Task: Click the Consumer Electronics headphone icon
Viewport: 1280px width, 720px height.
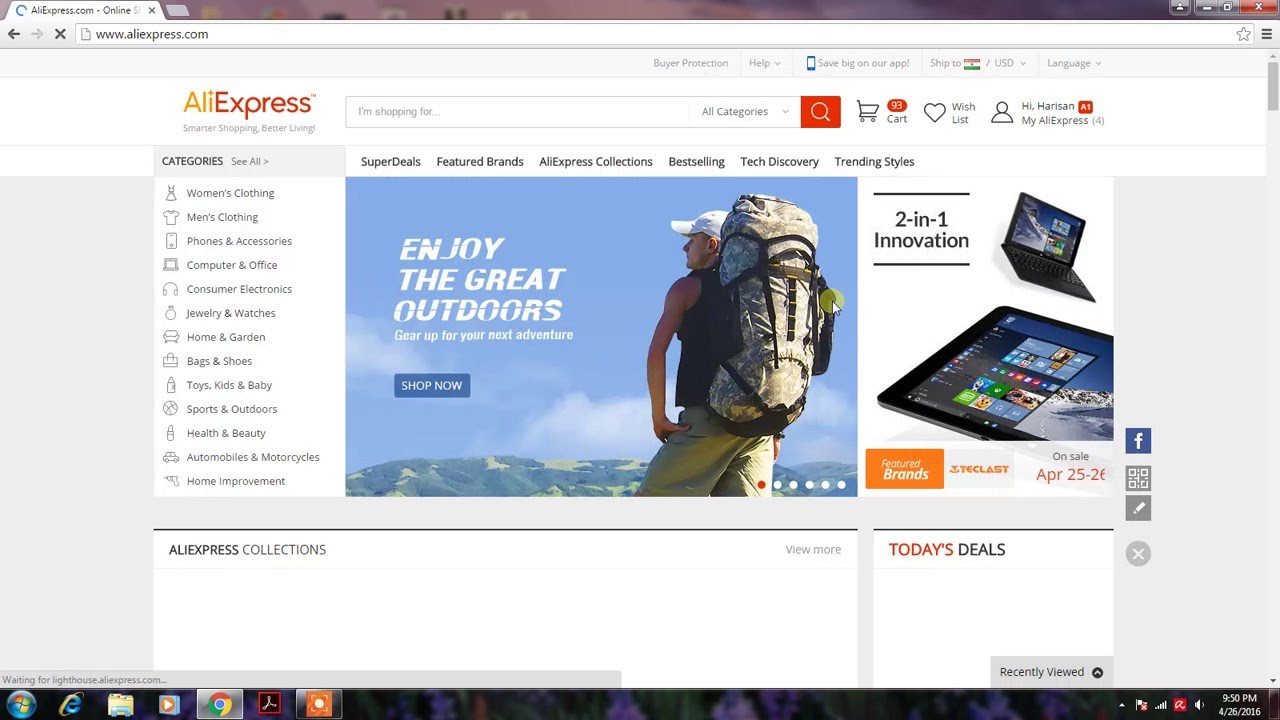Action: [171, 289]
